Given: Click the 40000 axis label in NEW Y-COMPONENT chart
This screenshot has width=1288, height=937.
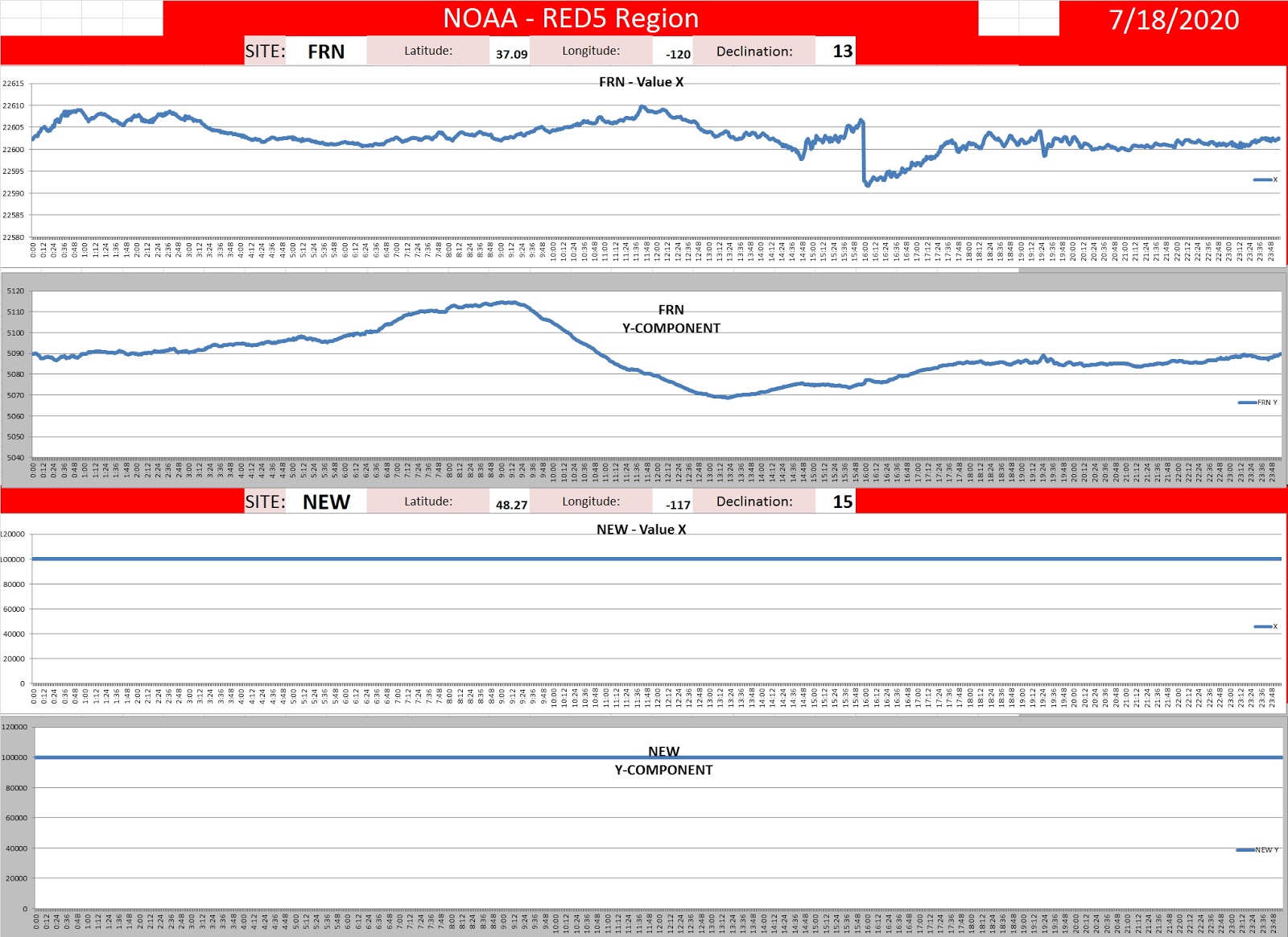Looking at the screenshot, I should click(16, 848).
